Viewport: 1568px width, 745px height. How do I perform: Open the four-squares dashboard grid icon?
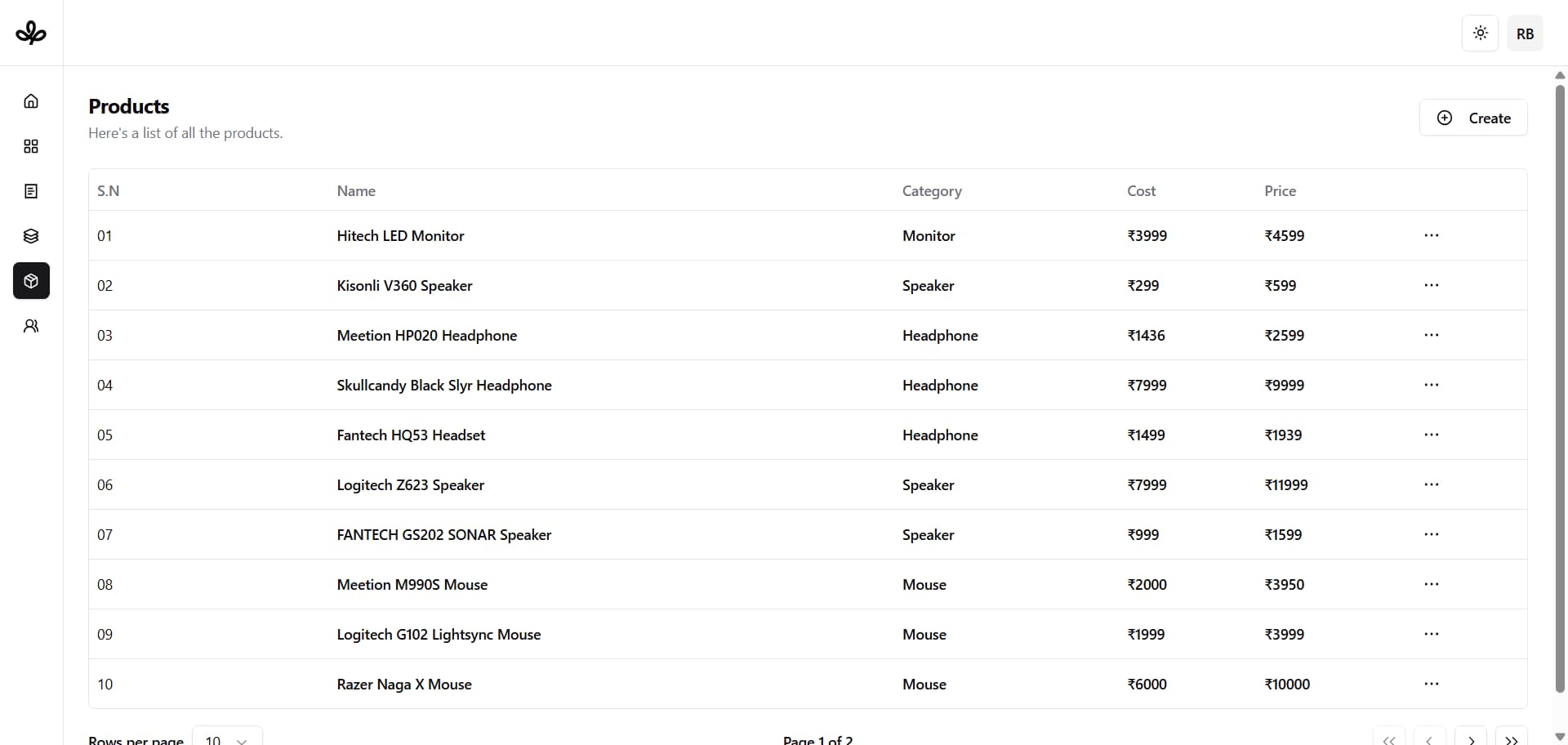(31, 146)
